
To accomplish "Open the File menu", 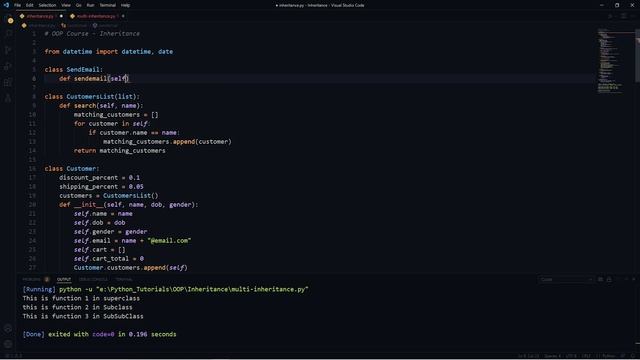I will pyautogui.click(x=18, y=5).
